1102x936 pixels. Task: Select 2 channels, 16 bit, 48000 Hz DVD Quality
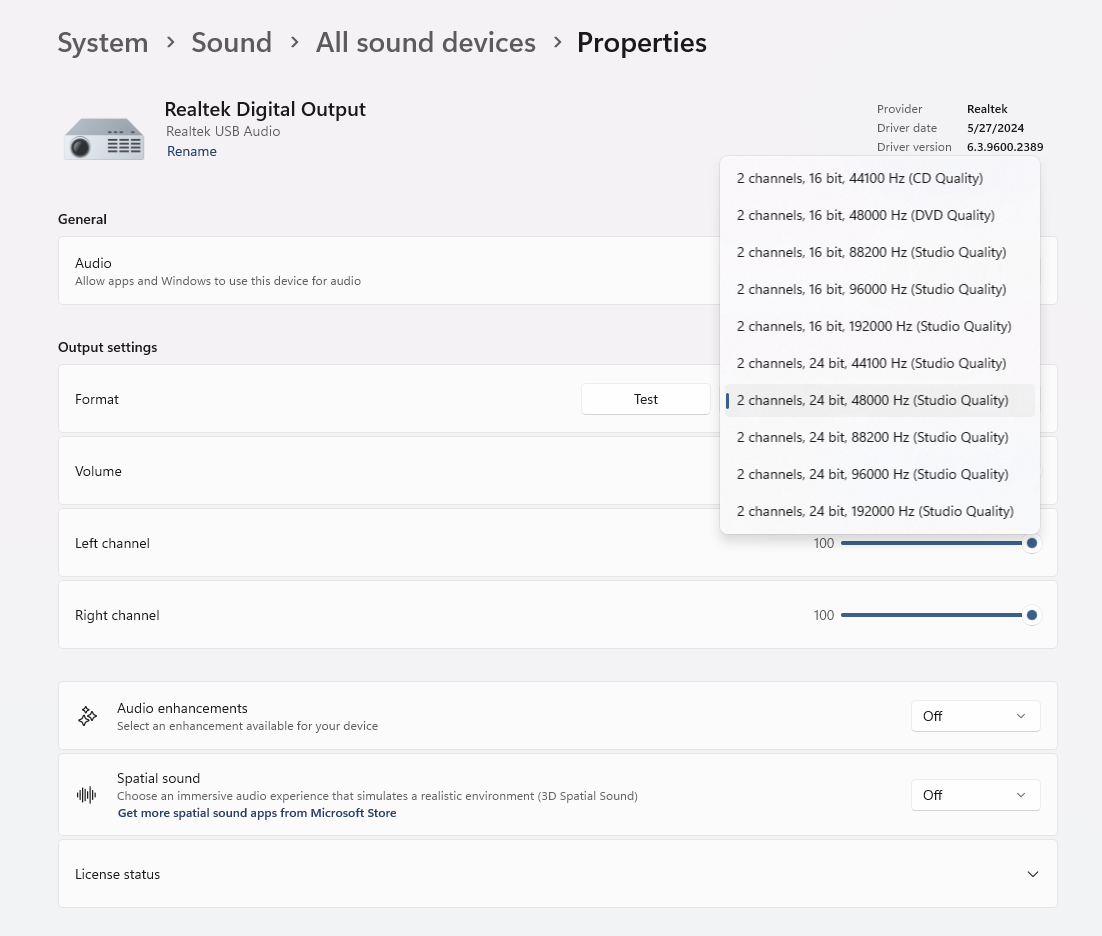pyautogui.click(x=865, y=215)
